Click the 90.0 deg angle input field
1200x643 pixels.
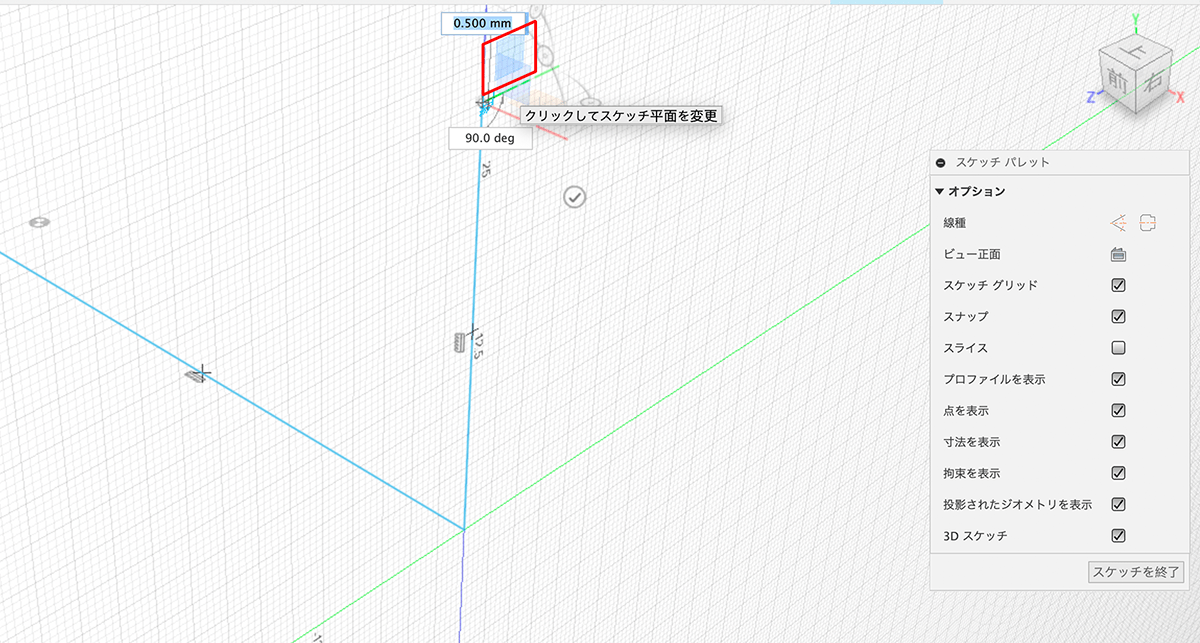pos(490,138)
